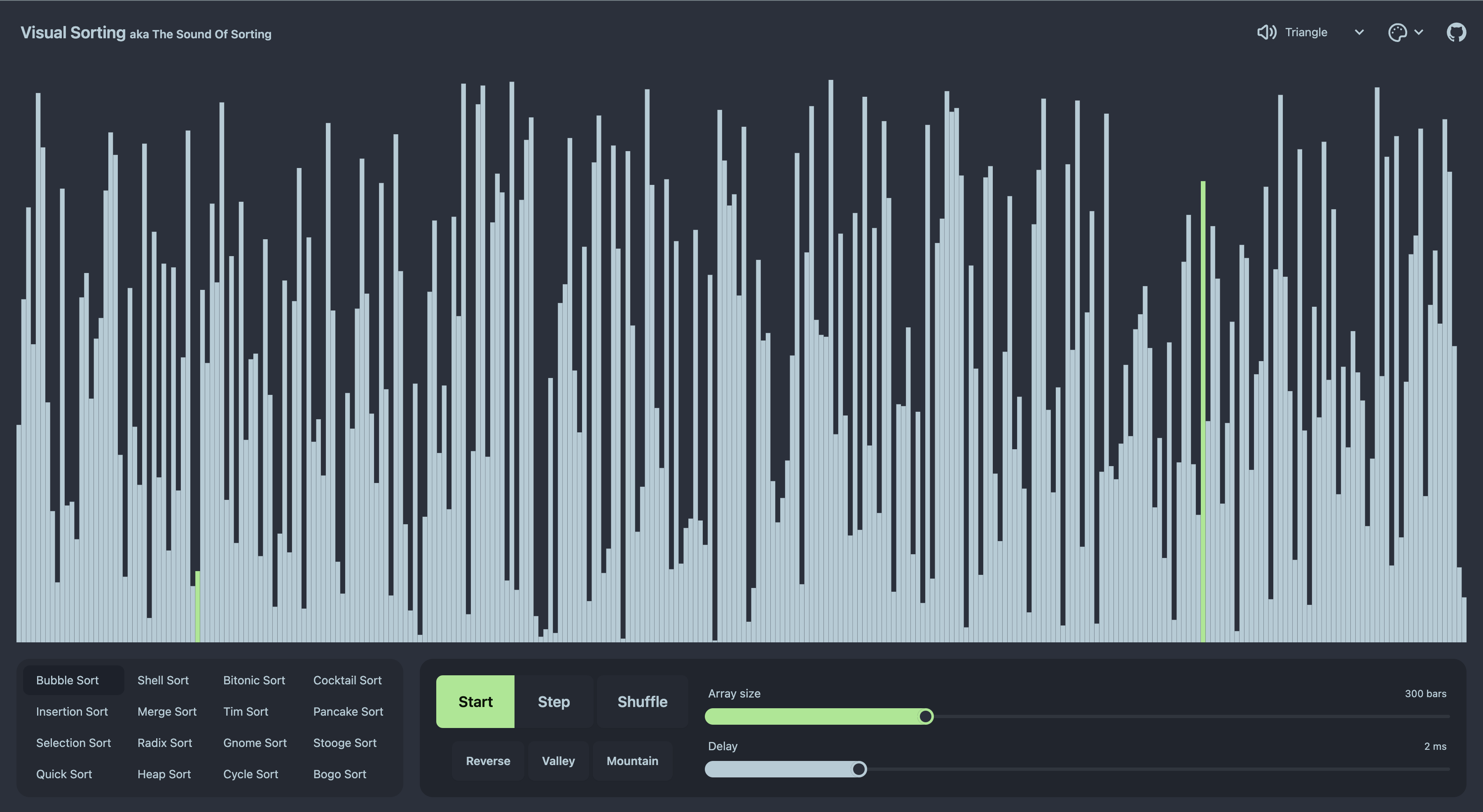Click the Visual Sorting title

tap(73, 33)
